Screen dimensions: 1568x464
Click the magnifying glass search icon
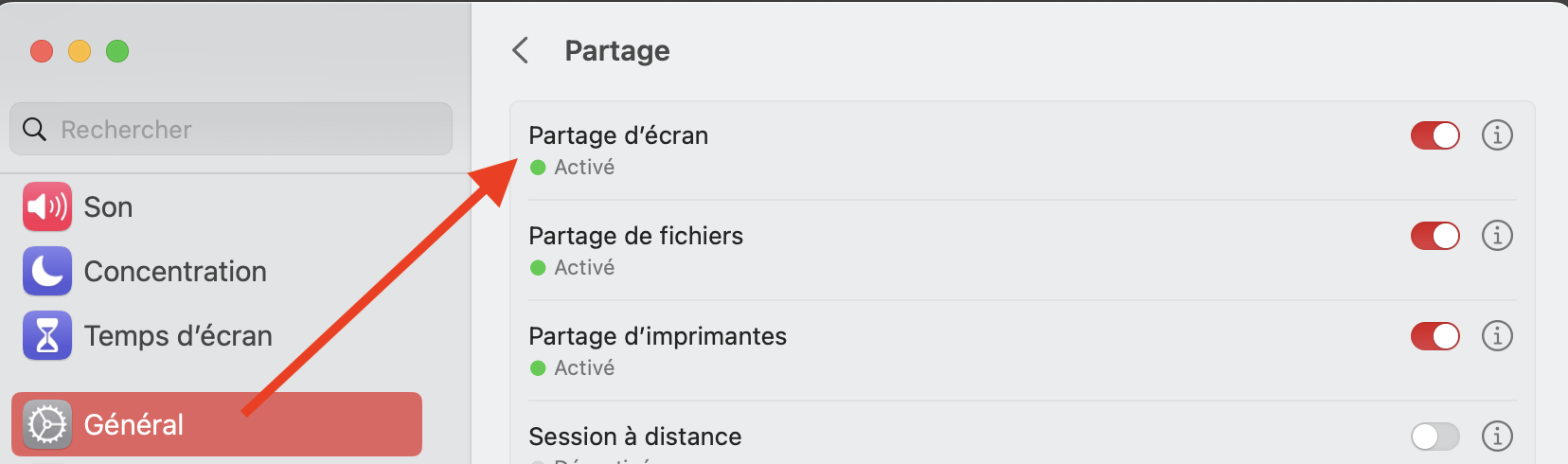tap(34, 130)
